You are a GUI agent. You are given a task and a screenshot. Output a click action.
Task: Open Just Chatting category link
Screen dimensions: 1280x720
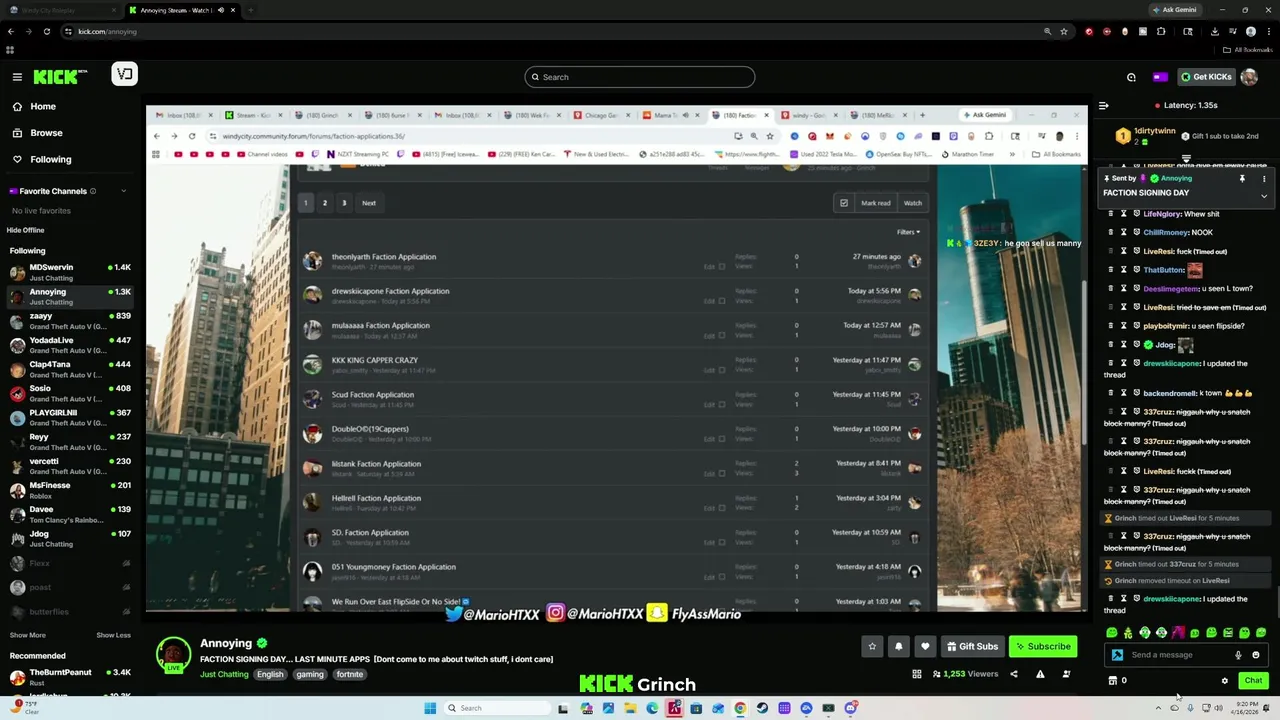[224, 675]
